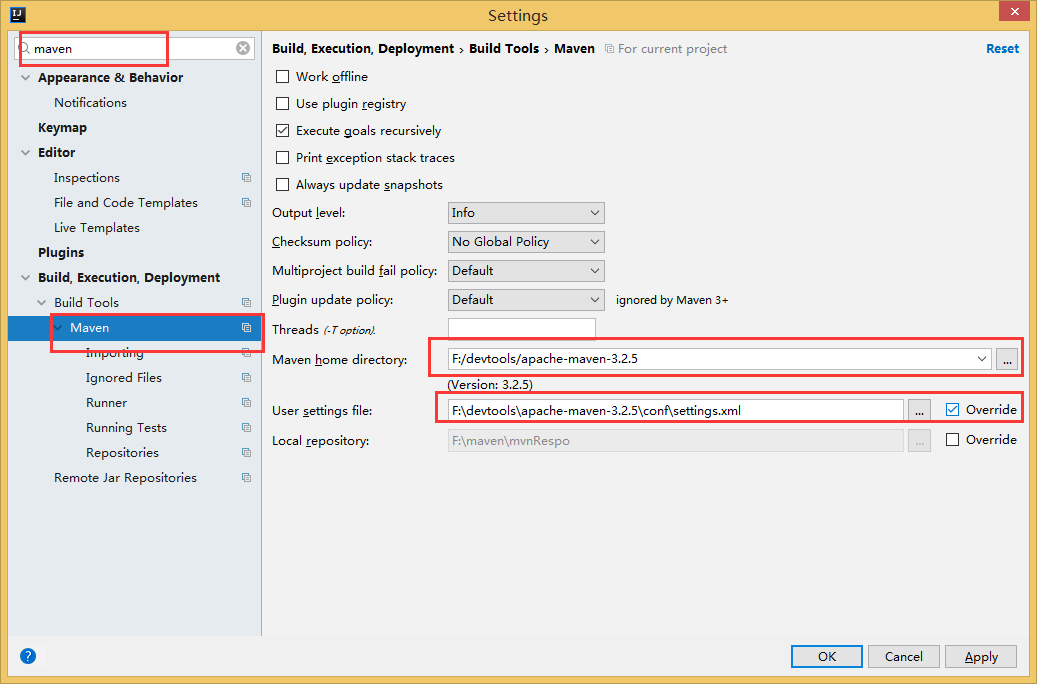
Task: Collapse Appearance & Behavior tree section
Action: coord(26,77)
